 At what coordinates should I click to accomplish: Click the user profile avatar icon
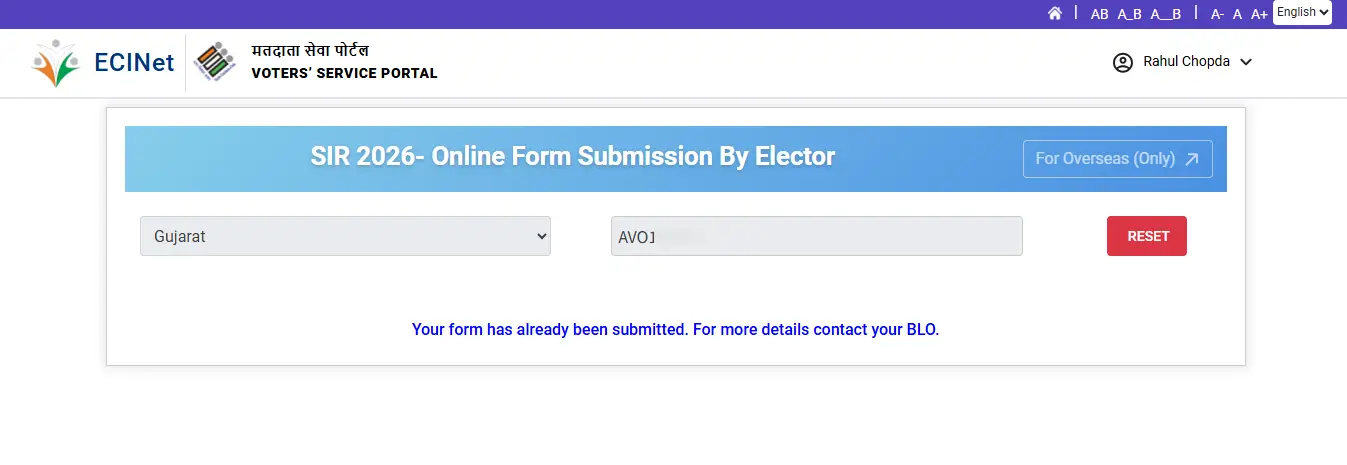coord(1123,62)
